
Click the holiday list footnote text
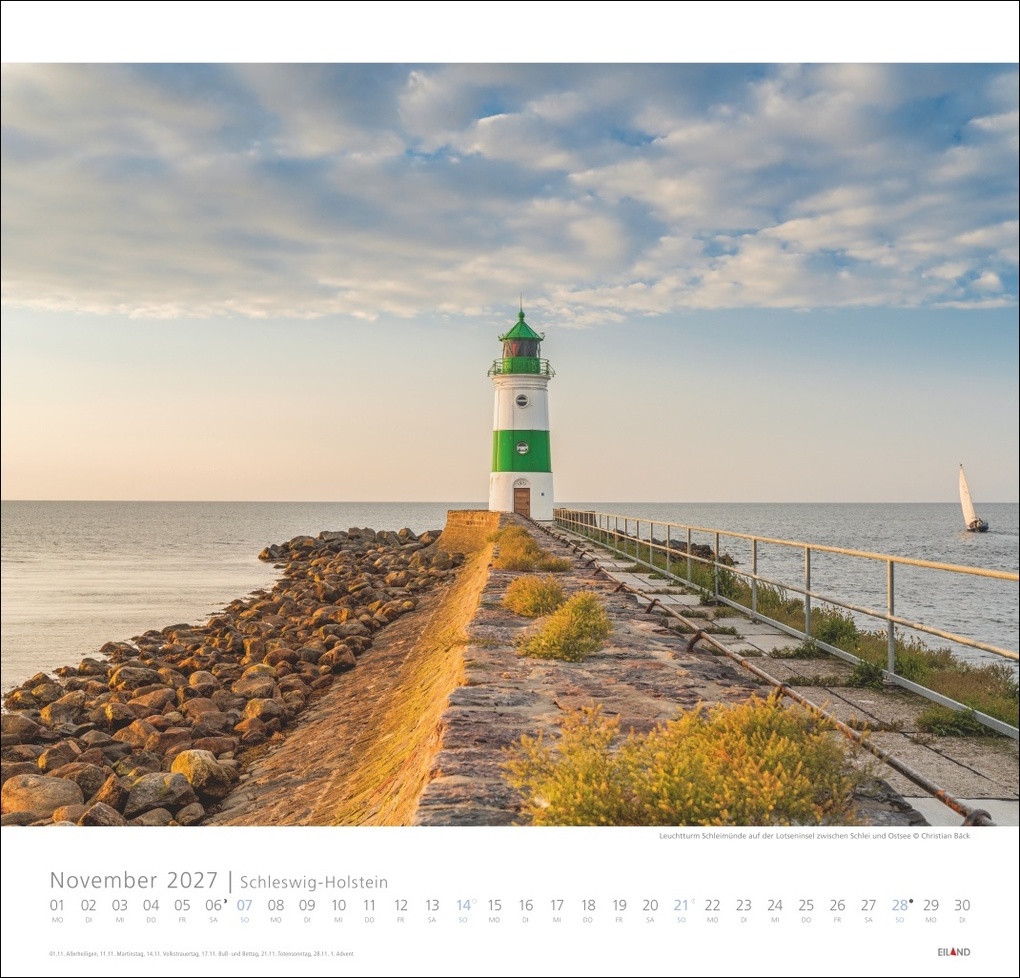pyautogui.click(x=200, y=955)
